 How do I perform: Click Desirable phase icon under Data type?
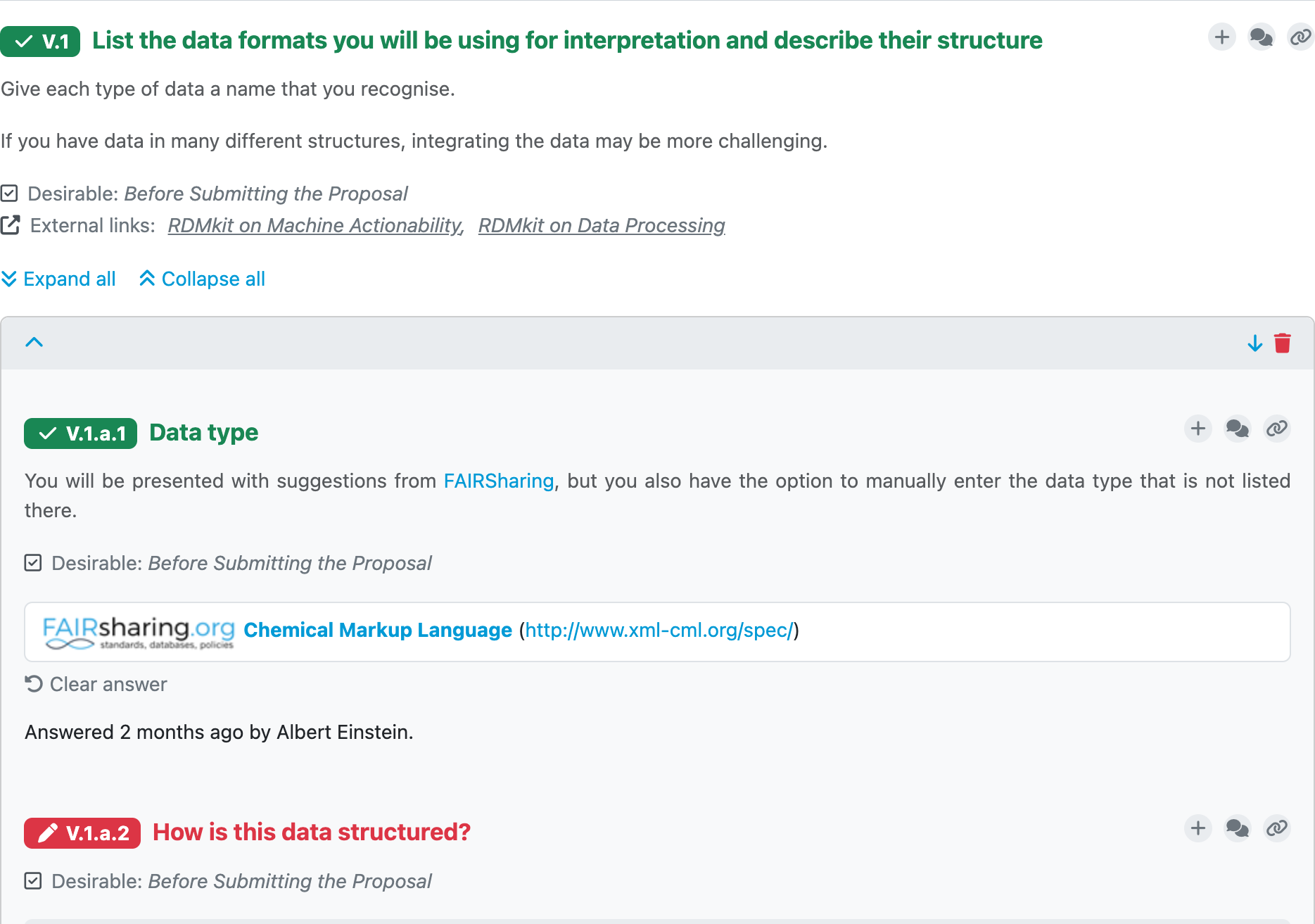[33, 562]
